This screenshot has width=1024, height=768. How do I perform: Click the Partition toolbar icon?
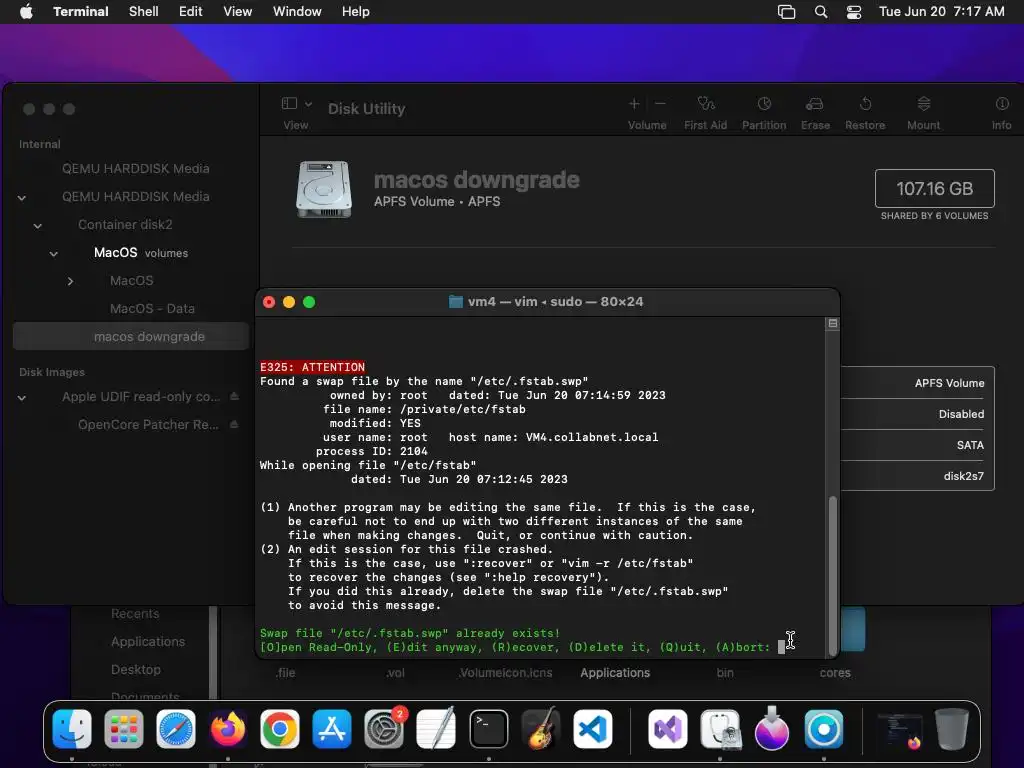[x=764, y=104]
